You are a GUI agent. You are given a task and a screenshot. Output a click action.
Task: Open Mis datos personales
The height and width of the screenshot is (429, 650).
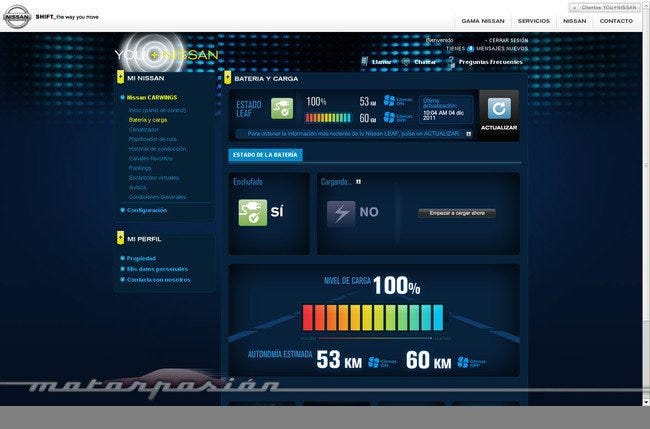[x=158, y=269]
